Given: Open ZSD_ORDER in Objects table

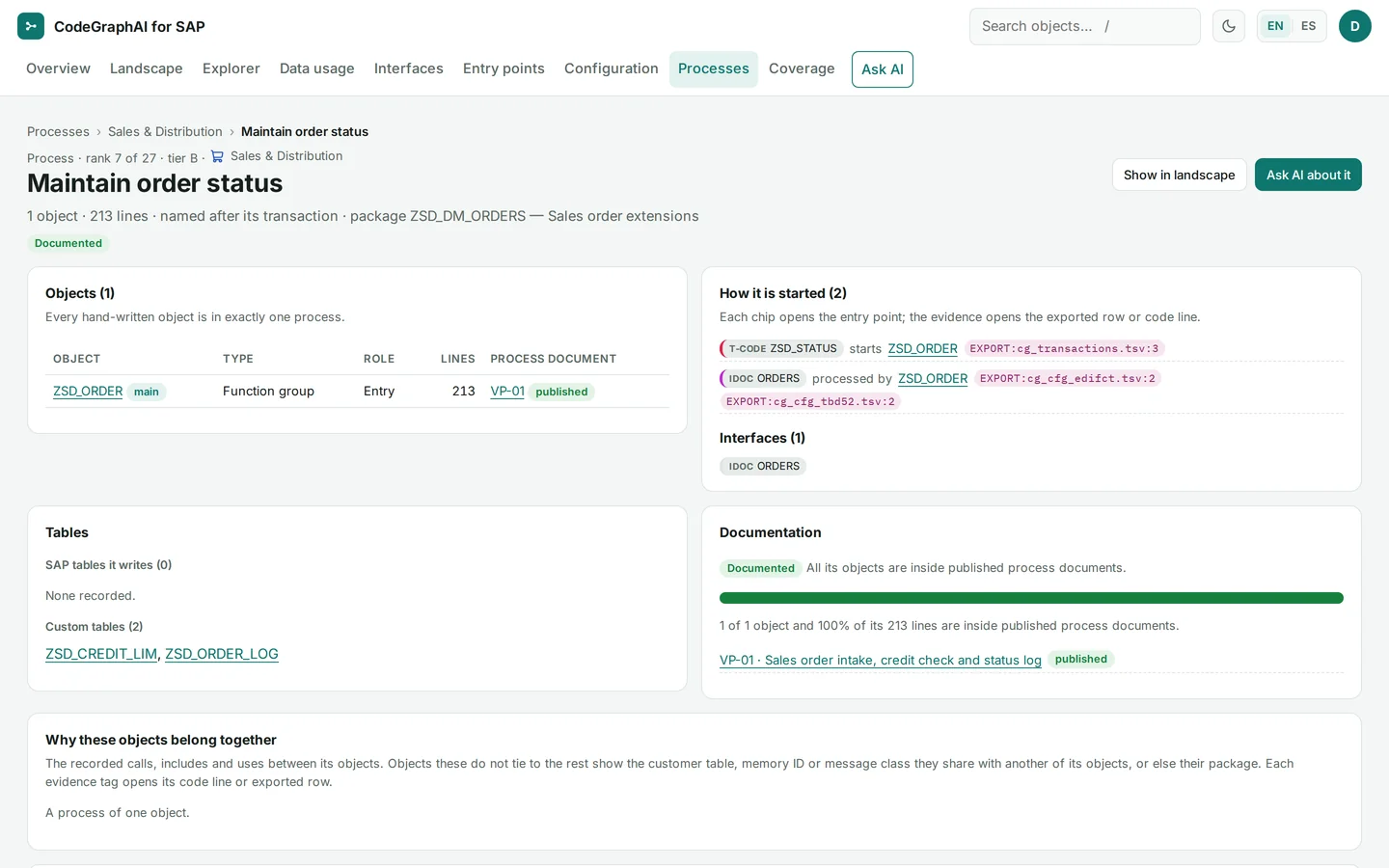Looking at the screenshot, I should (x=88, y=392).
